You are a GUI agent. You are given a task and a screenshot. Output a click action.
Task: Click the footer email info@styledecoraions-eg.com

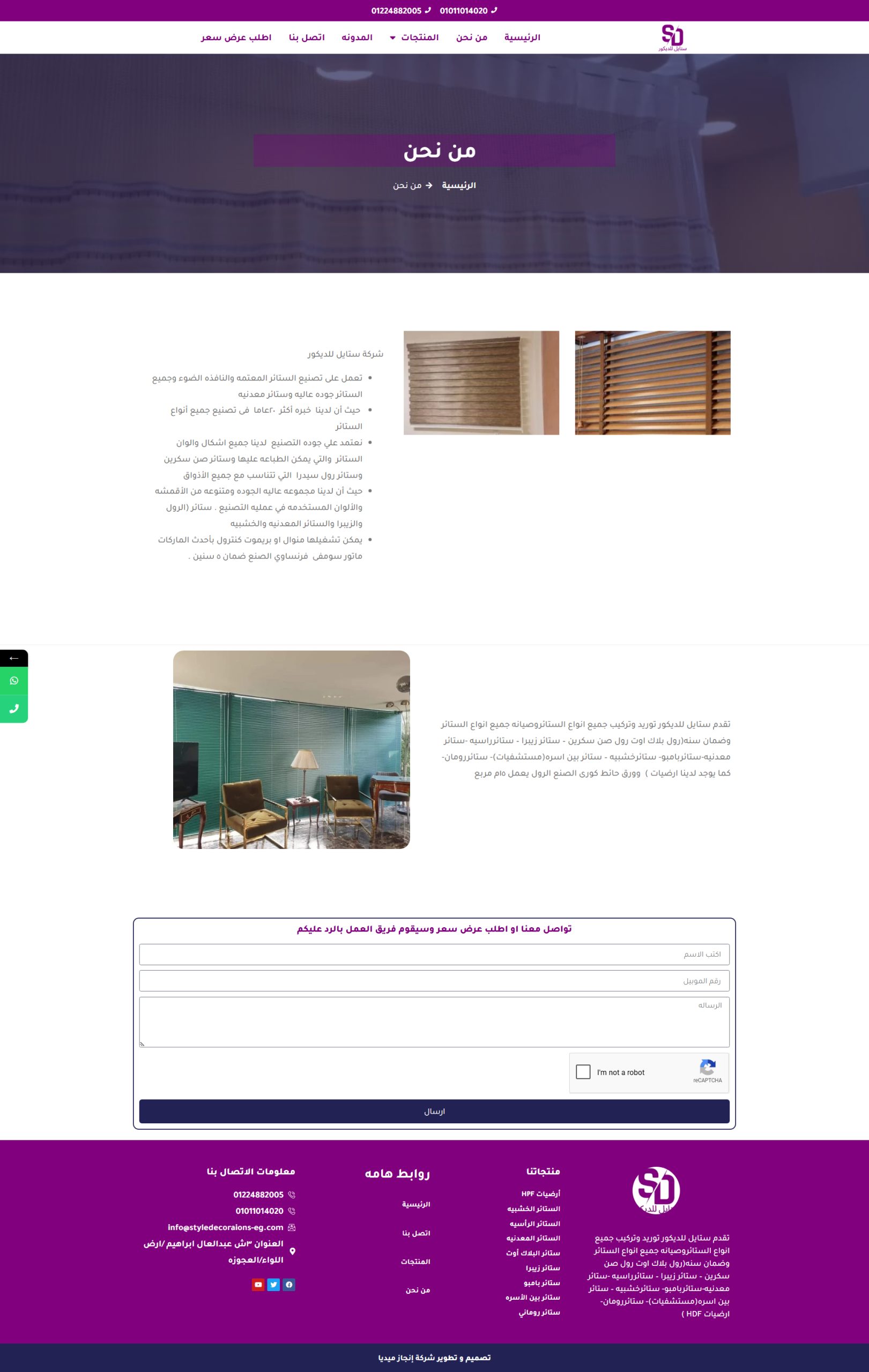pos(226,1227)
